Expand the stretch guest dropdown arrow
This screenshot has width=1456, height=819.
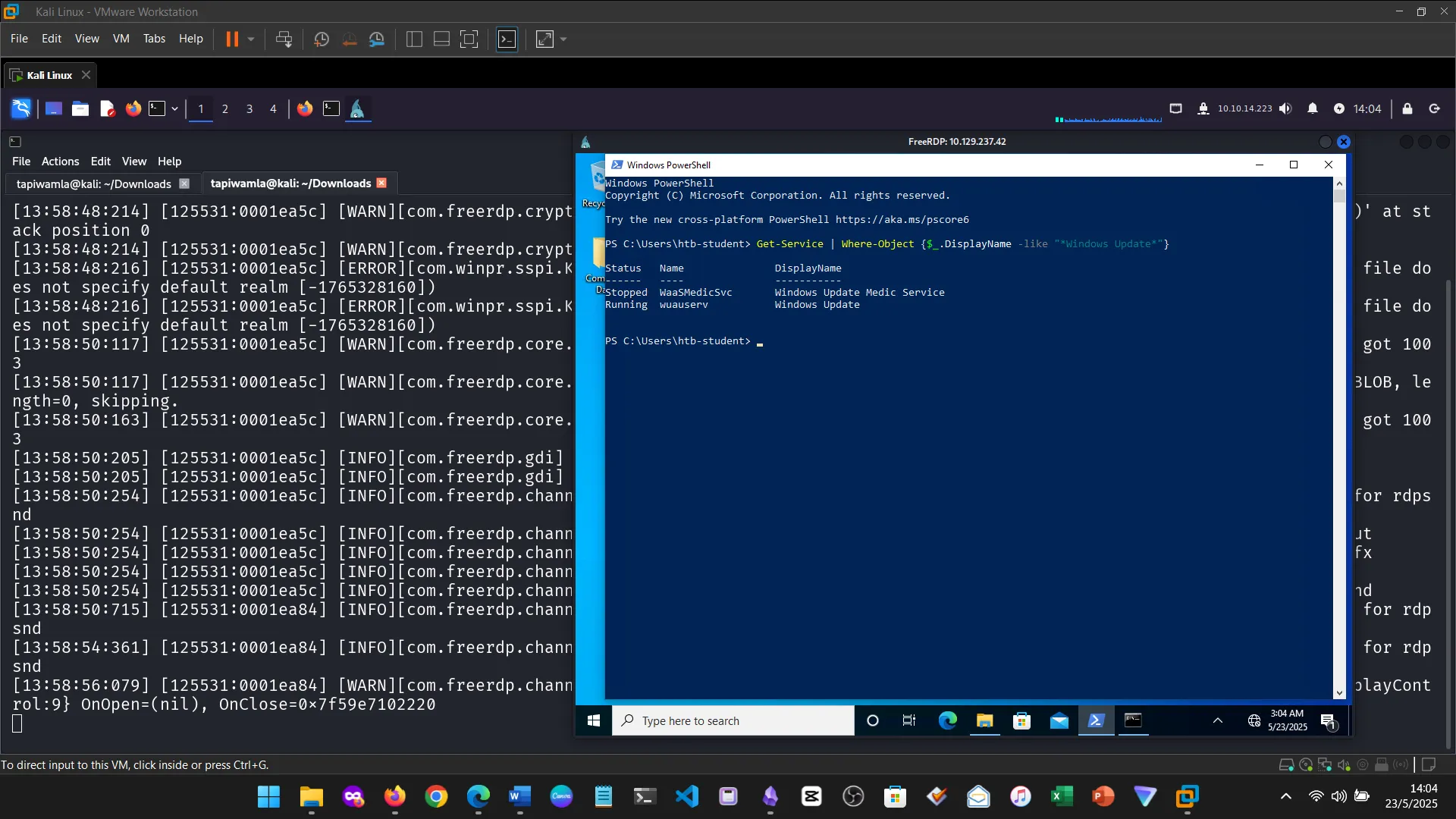click(563, 39)
